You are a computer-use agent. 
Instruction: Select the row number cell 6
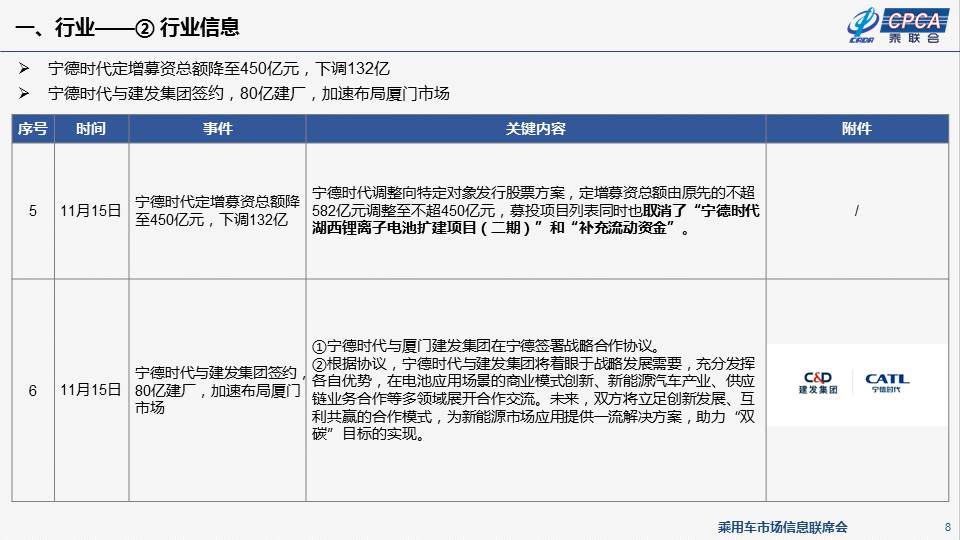point(33,391)
